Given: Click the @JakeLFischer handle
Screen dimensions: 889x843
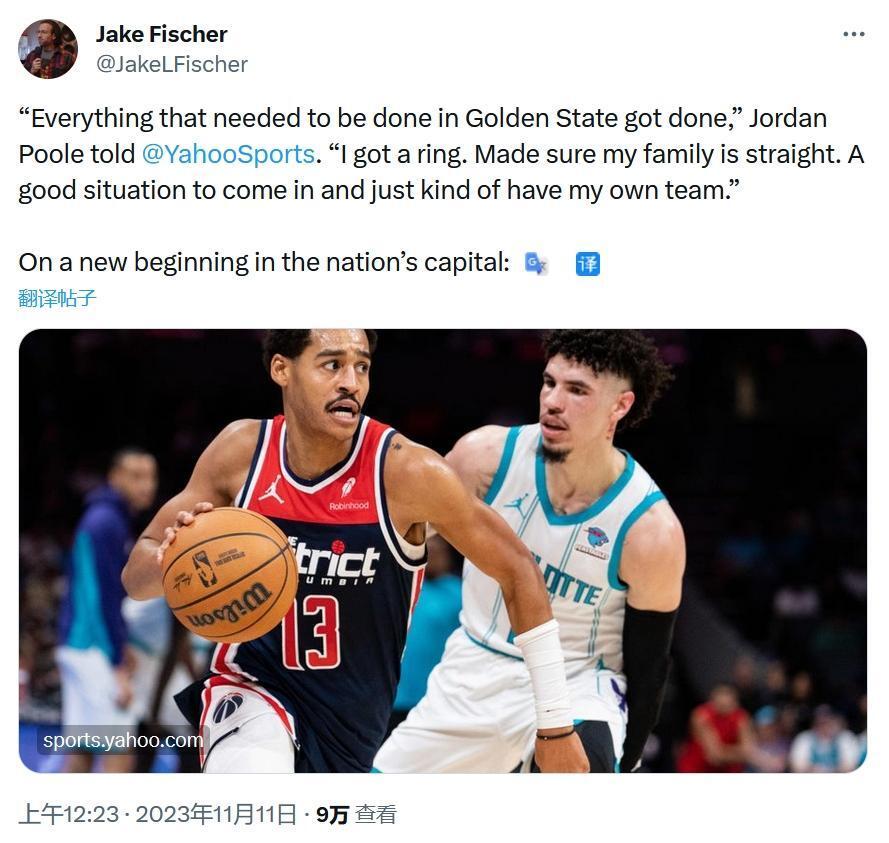Looking at the screenshot, I should [x=171, y=65].
